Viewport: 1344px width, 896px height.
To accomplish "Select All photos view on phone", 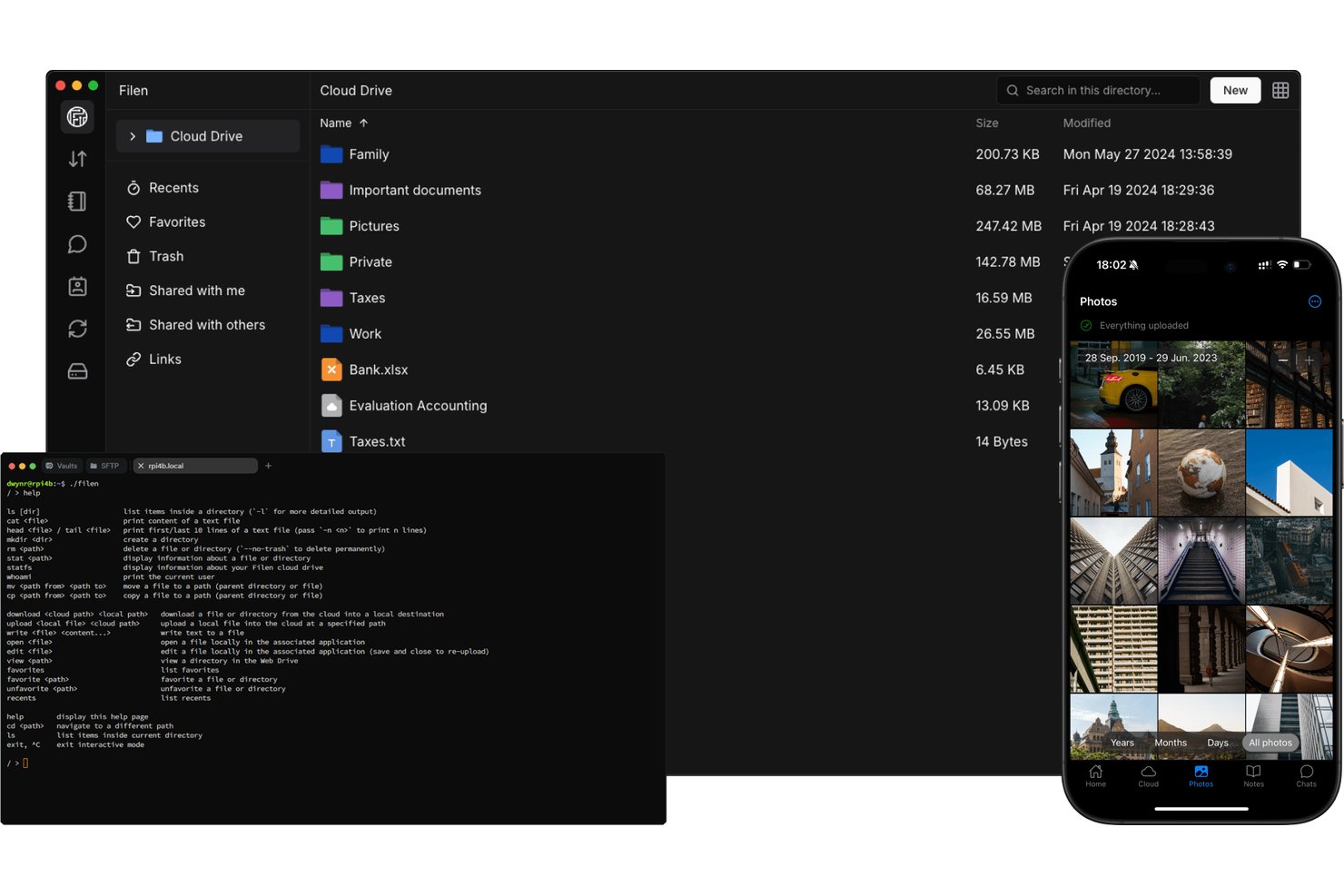I will [1270, 743].
